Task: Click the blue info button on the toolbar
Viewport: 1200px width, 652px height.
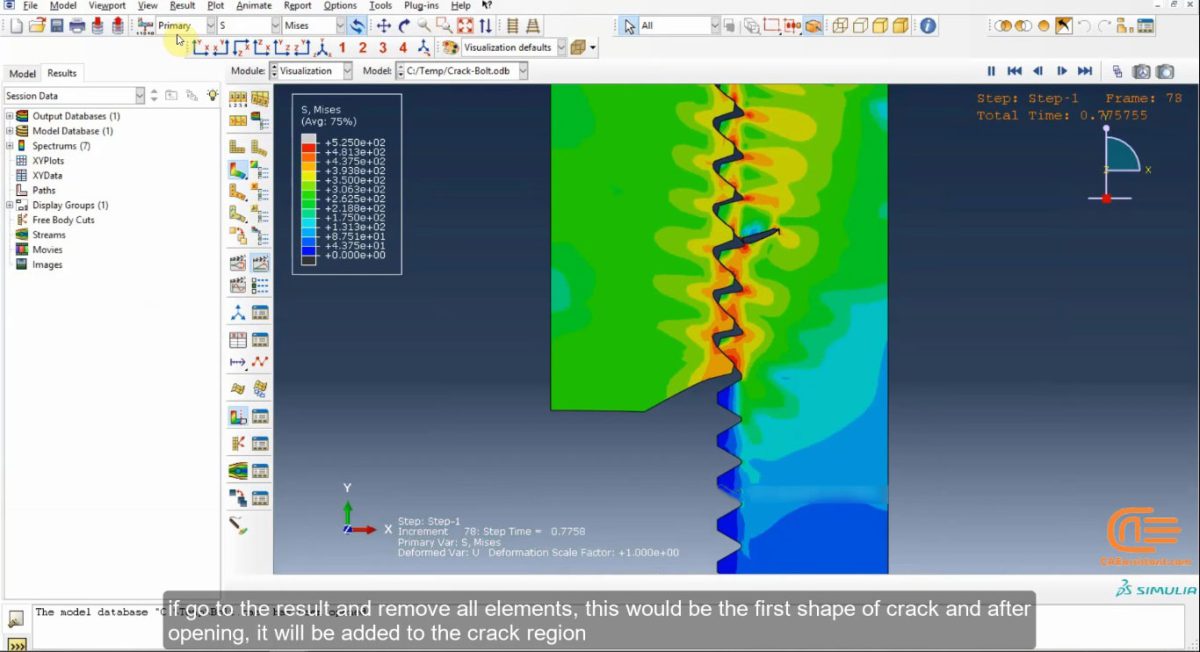Action: coord(927,25)
